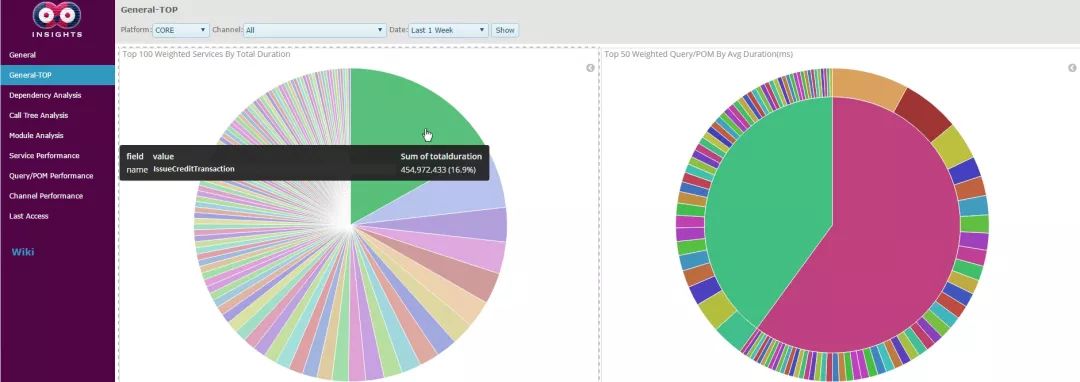Click 'Top 50 Weighted Query/POM By Avg Duration(ms)' title
1080x382 pixels.
698,54
